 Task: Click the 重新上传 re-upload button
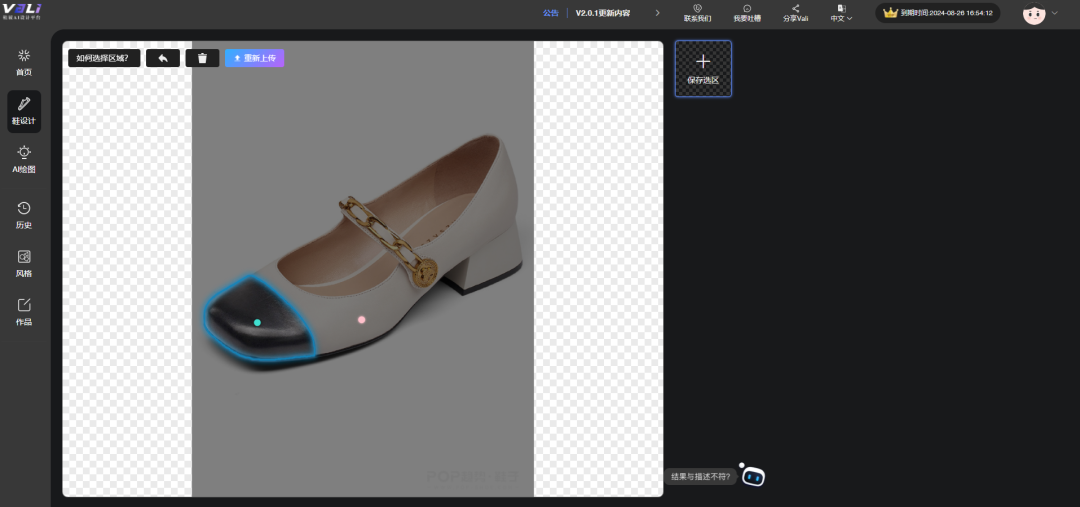254,58
